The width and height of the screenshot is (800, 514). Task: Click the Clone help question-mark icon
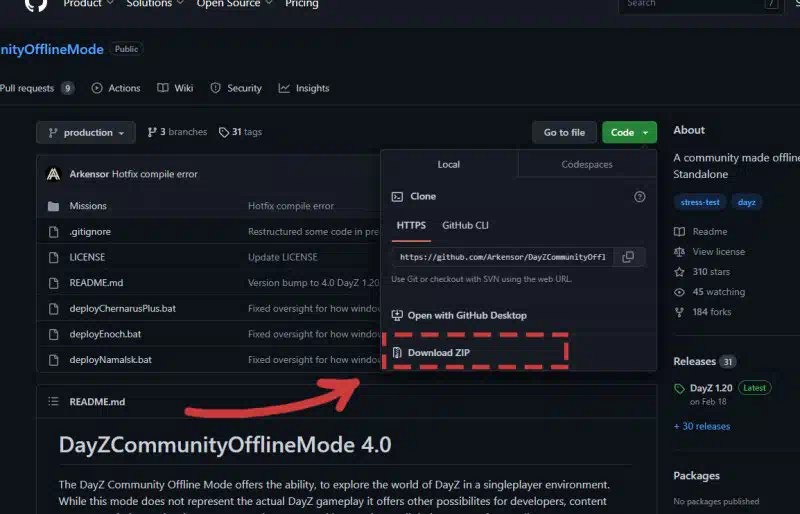[x=639, y=197]
